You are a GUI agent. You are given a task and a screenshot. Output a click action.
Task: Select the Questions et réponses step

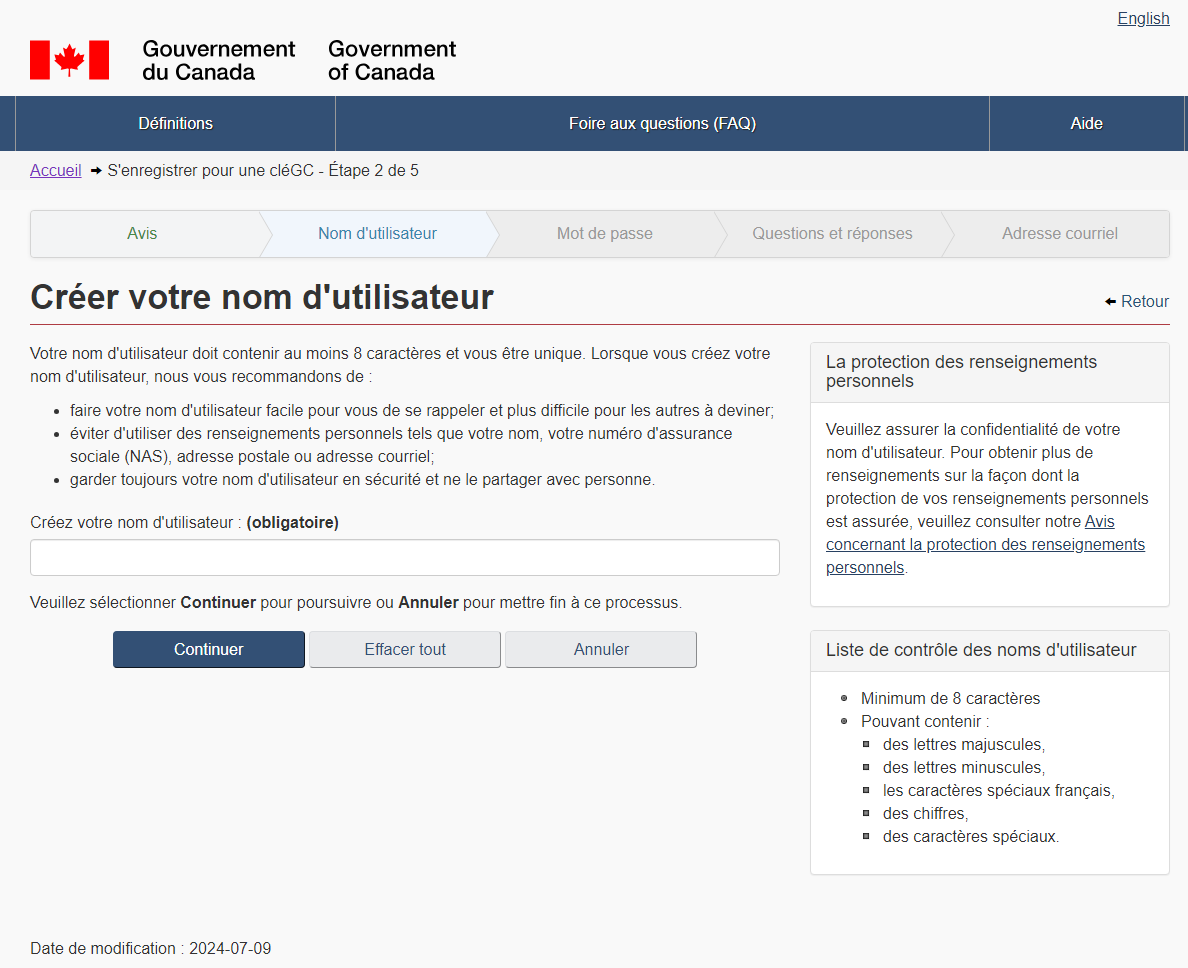[832, 234]
